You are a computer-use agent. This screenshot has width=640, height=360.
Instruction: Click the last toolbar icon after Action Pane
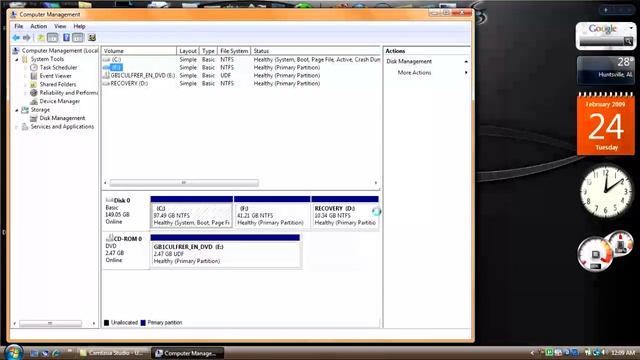[92, 38]
